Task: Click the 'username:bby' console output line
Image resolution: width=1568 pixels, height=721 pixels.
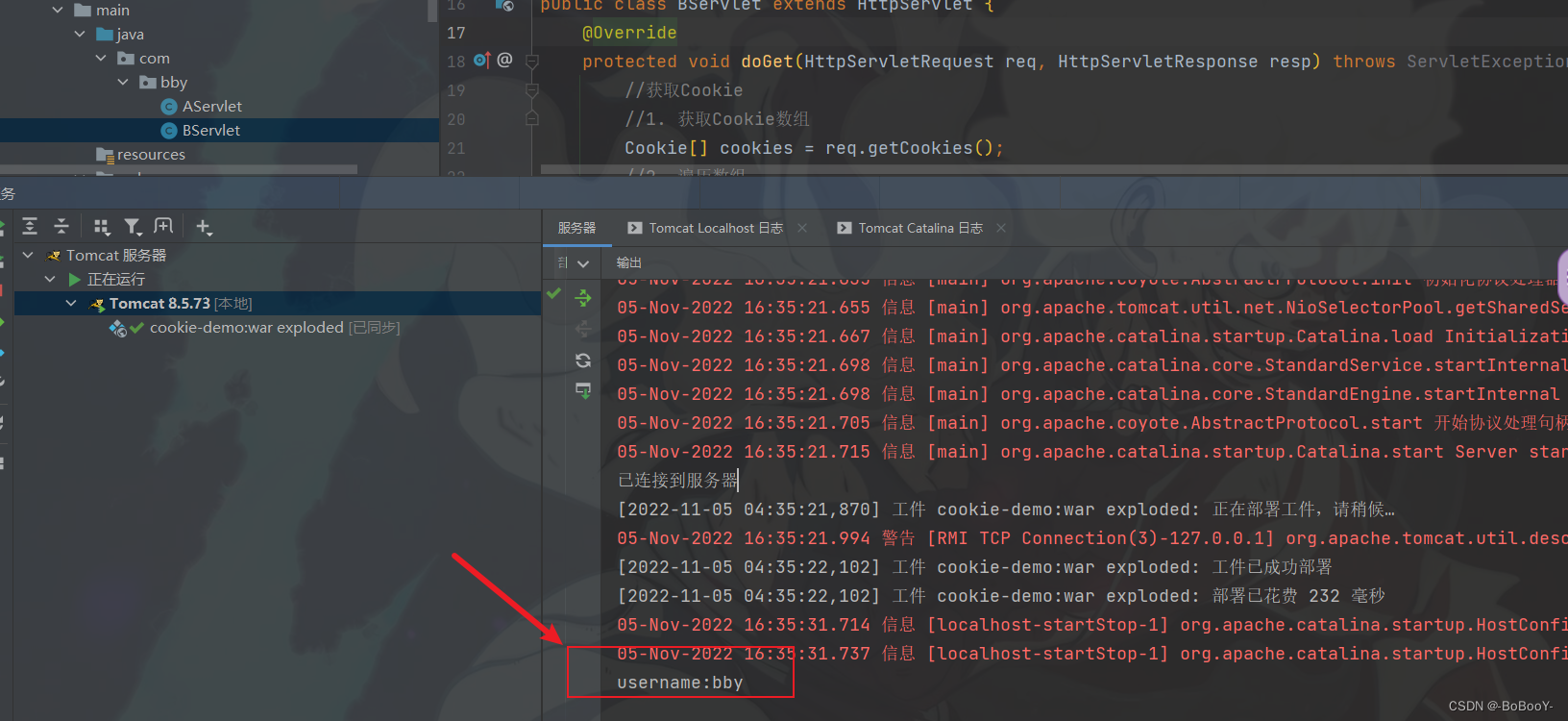Action: [x=680, y=683]
